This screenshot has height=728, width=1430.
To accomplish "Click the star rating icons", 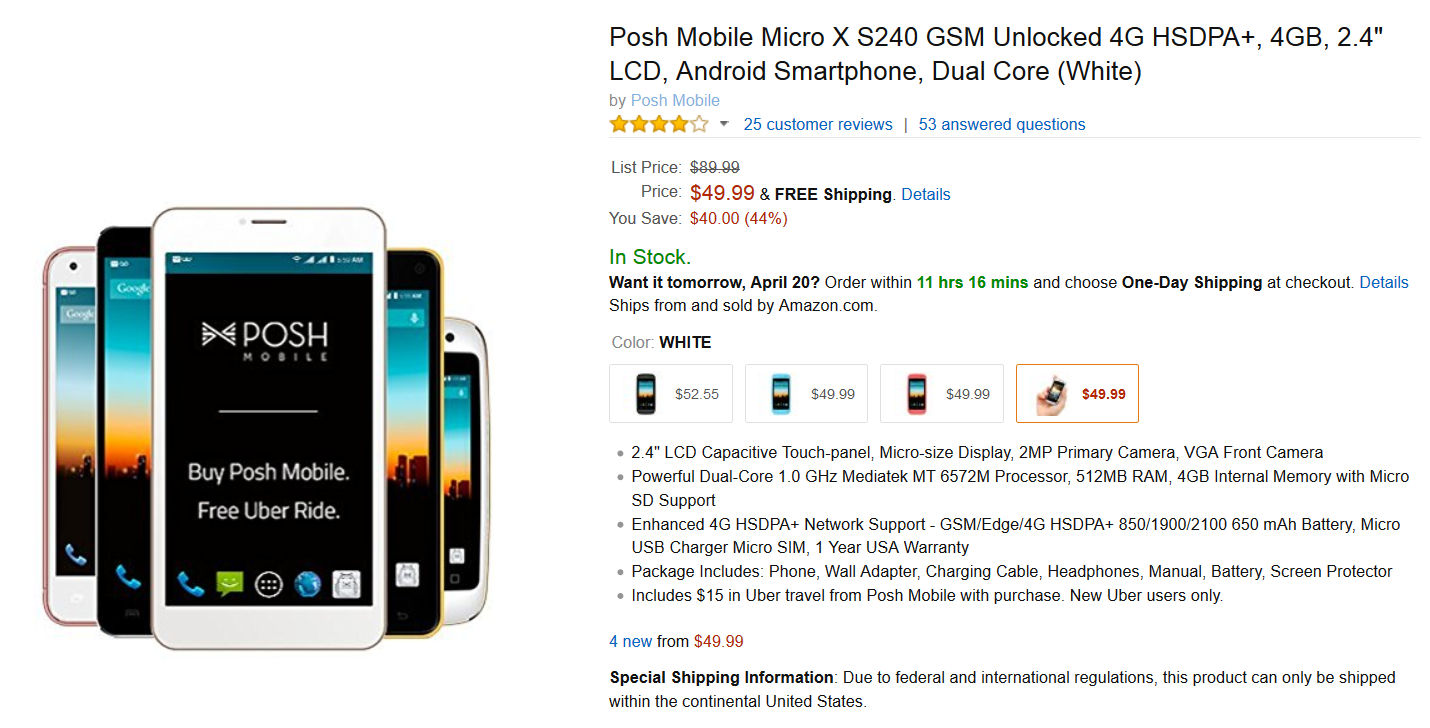I will point(659,124).
